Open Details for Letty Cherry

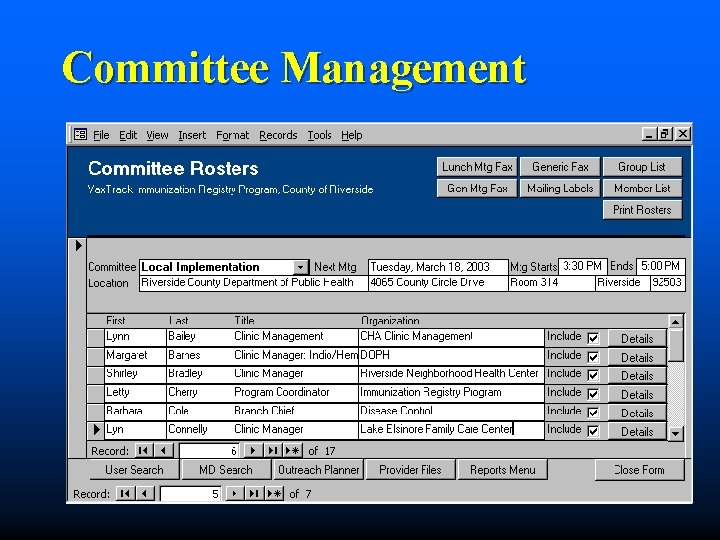tap(637, 394)
